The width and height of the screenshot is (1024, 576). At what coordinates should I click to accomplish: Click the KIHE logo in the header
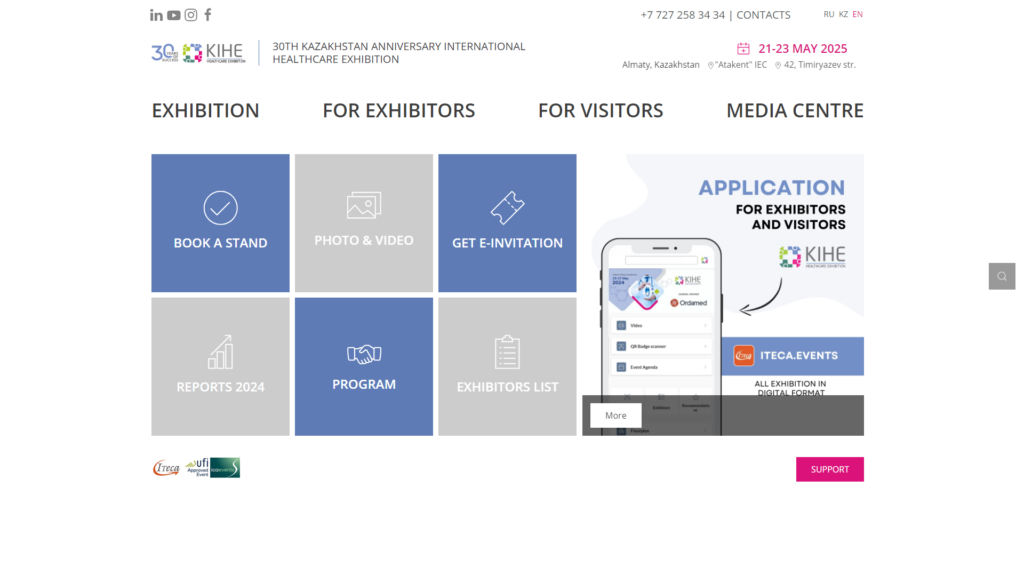(214, 53)
